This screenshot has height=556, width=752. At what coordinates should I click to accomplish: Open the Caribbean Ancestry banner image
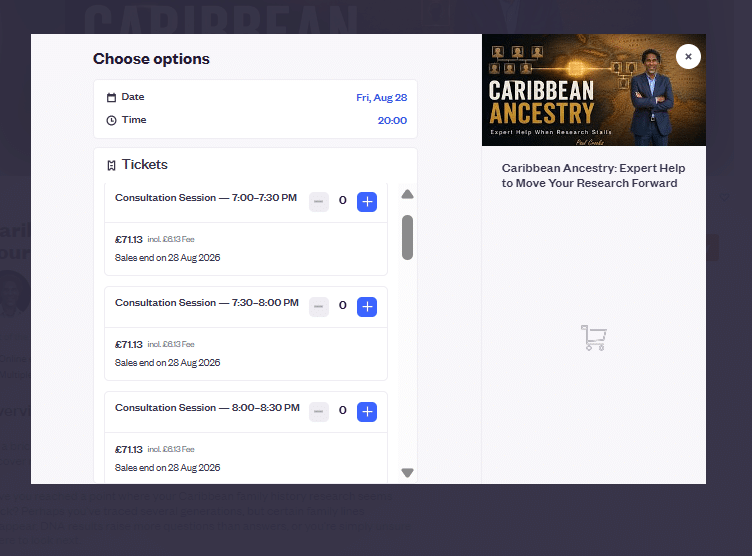point(594,90)
